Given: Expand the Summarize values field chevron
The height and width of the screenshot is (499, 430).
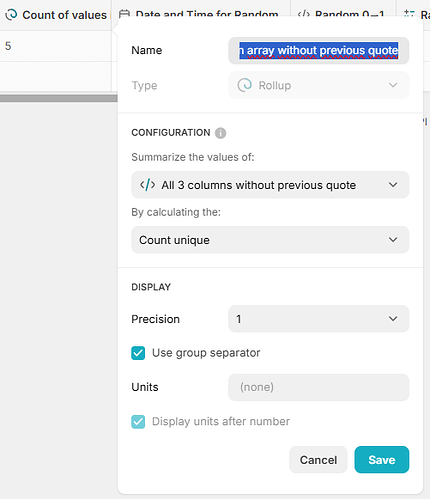Looking at the screenshot, I should pyautogui.click(x=393, y=185).
